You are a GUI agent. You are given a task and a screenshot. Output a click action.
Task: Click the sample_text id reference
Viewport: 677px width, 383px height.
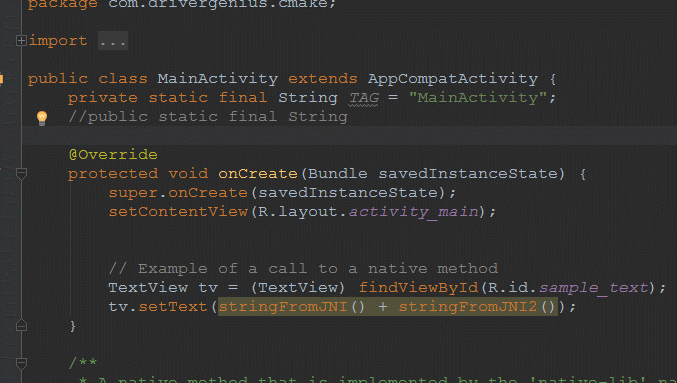594,288
